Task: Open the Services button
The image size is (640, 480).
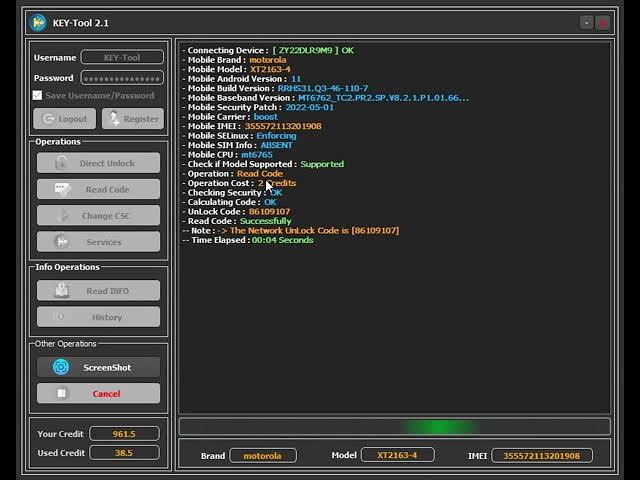Action: tap(98, 242)
